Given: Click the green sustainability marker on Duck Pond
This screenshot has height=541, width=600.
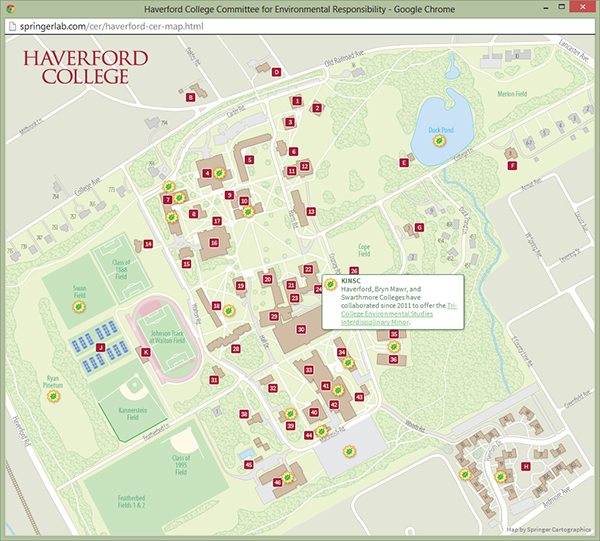Looking at the screenshot, I should coord(439,141).
